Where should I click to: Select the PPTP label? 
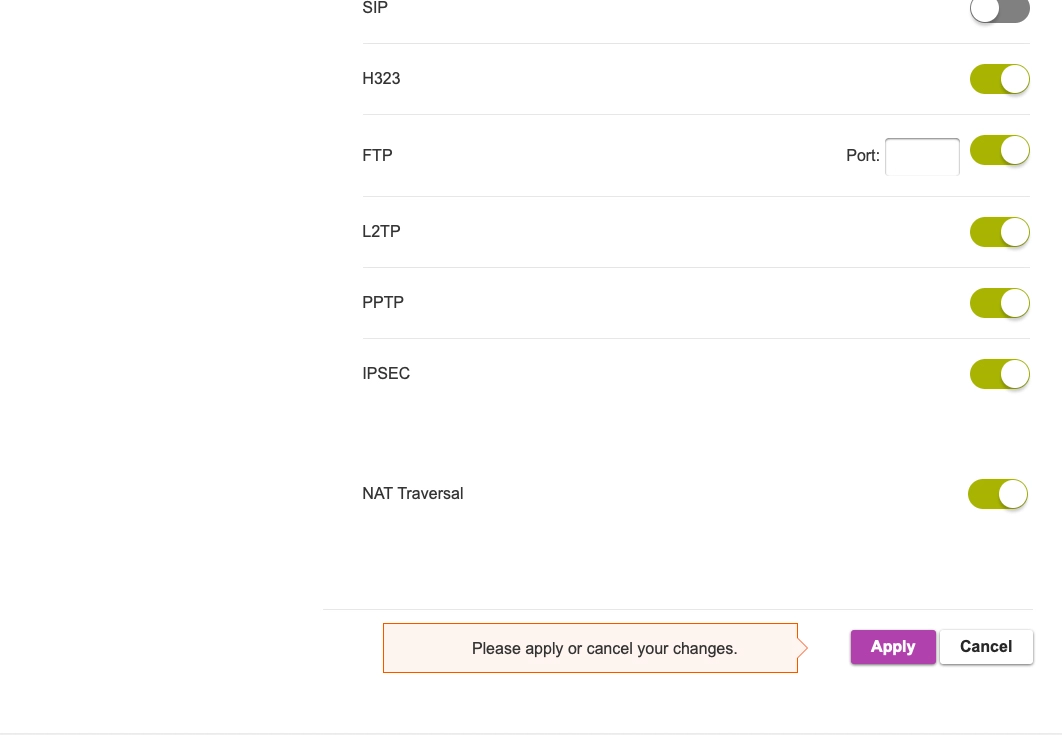[x=383, y=302]
